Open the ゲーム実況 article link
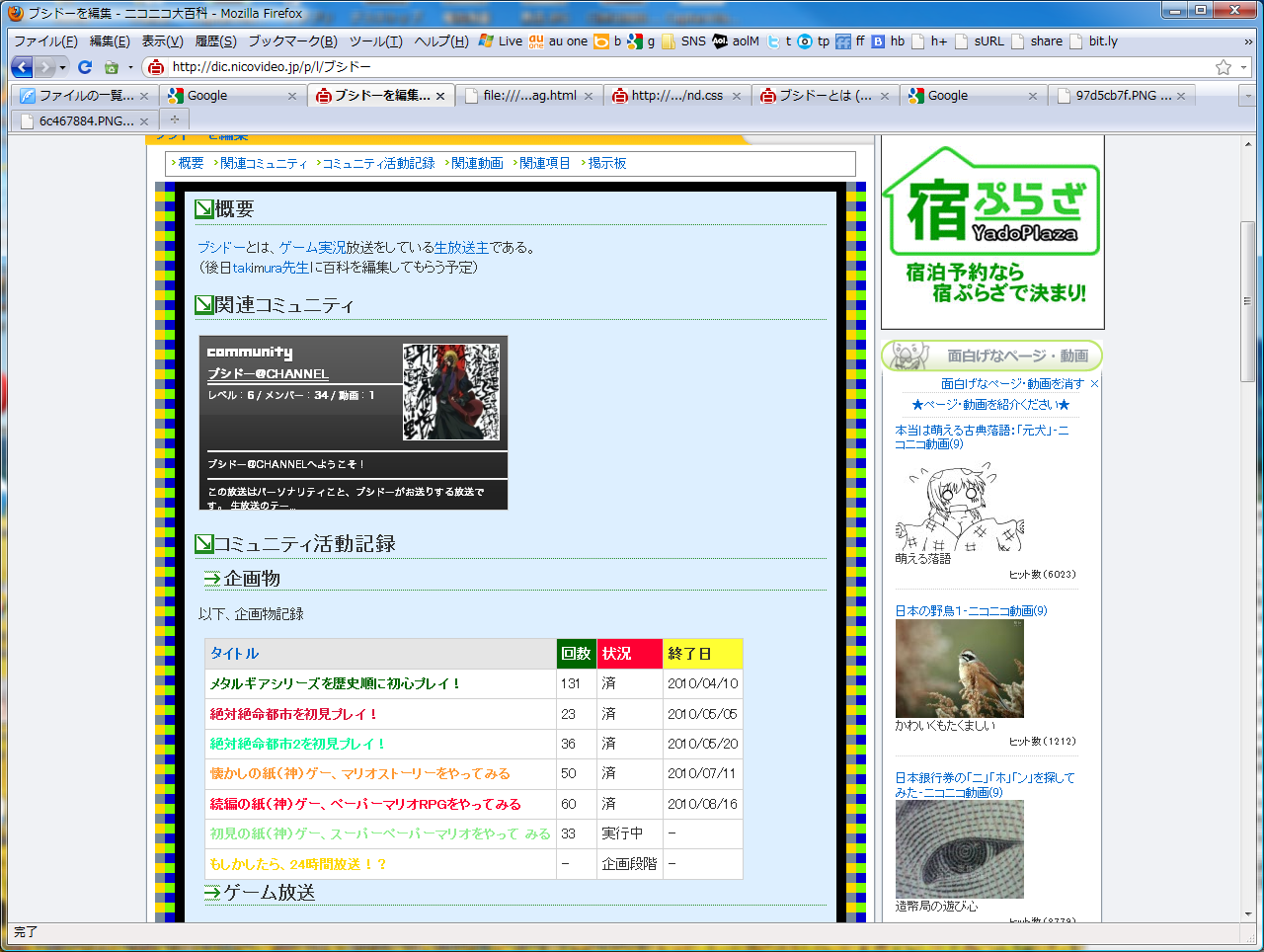Screen dimensions: 1264x952 click(x=312, y=248)
